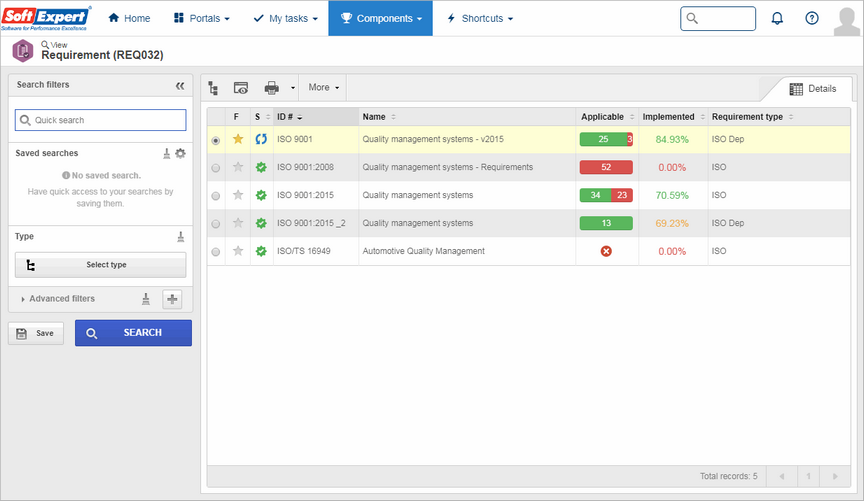
Task: Sort by Requirement type column
Action: point(752,117)
